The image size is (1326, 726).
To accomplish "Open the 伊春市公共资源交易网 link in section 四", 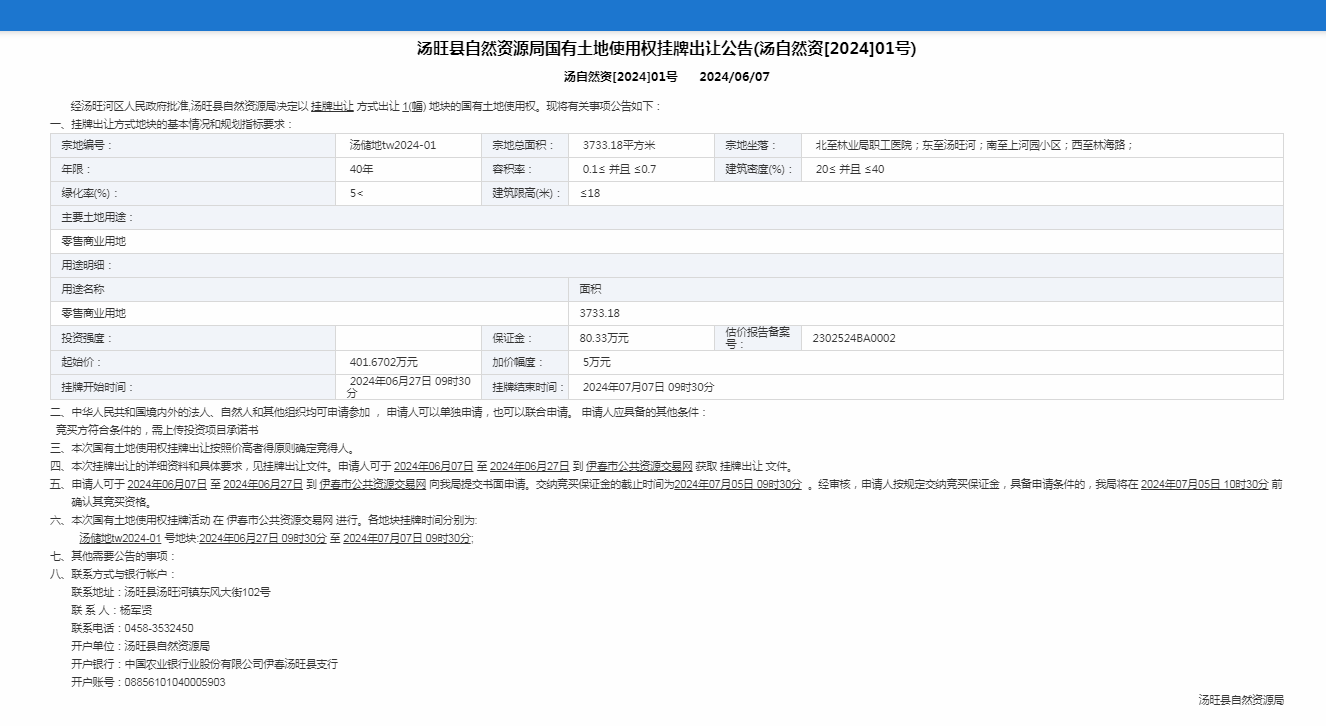I will pos(639,466).
